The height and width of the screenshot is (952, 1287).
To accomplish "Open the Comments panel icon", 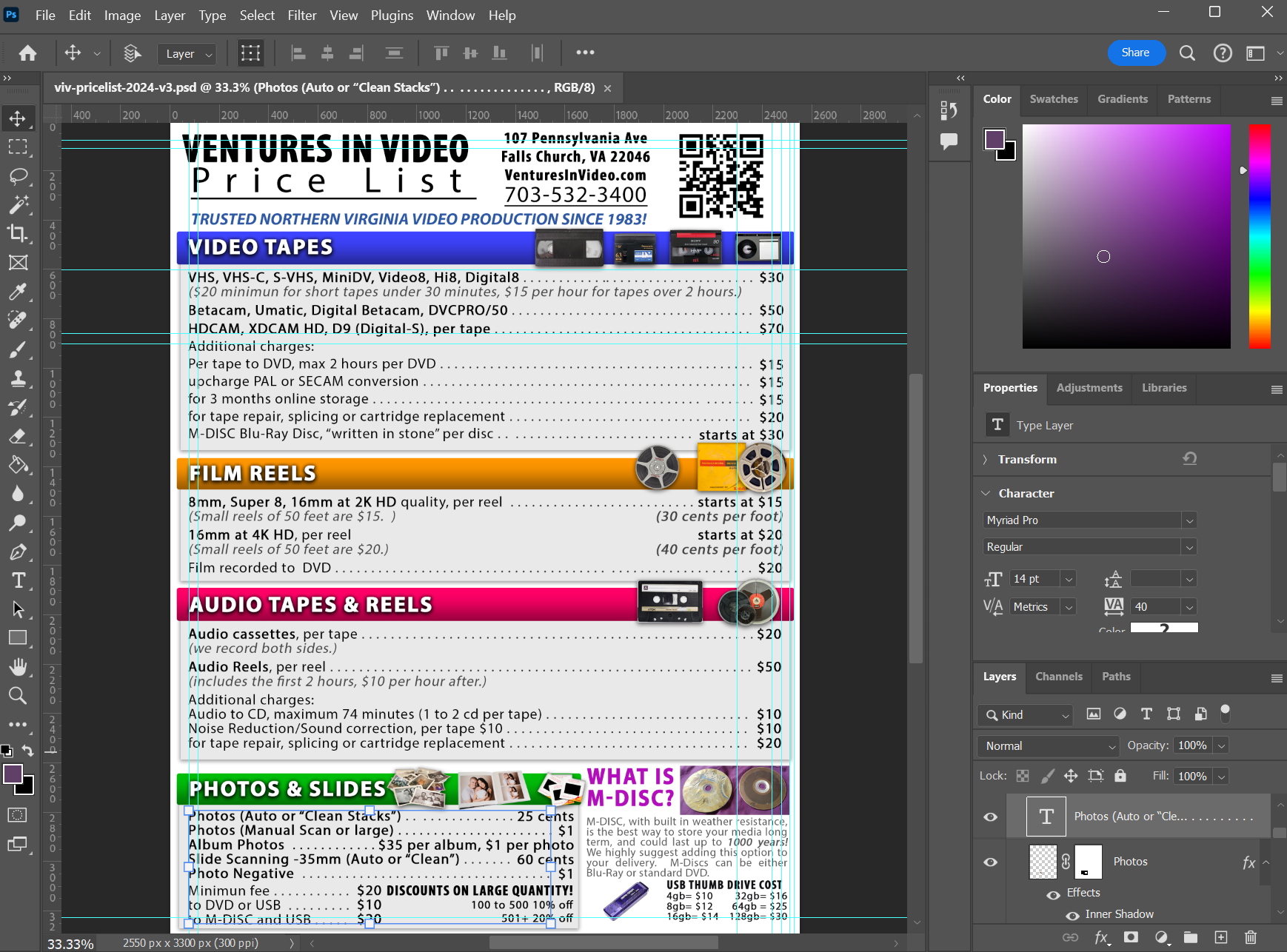I will tap(949, 141).
